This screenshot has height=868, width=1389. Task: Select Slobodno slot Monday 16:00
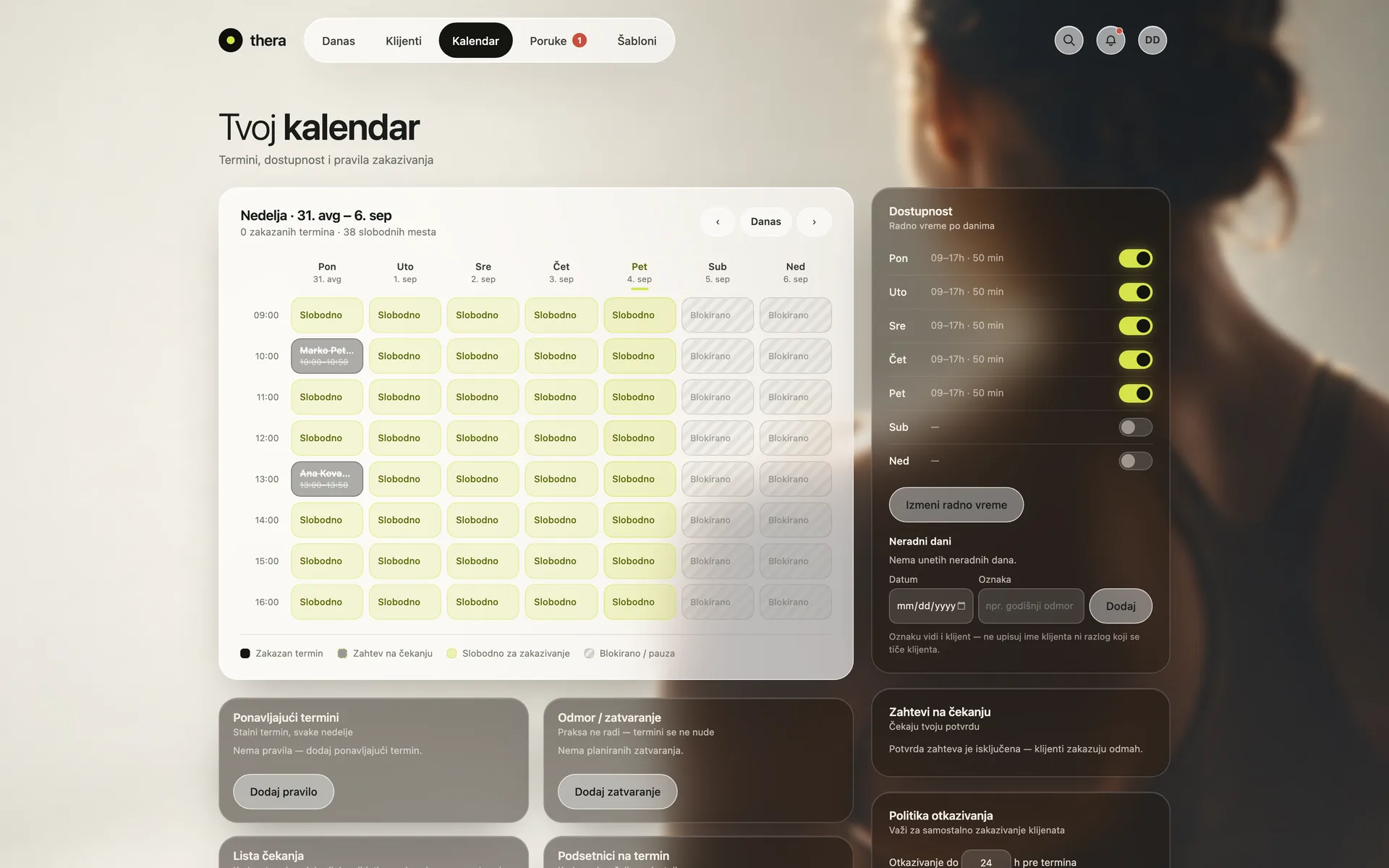[327, 602]
